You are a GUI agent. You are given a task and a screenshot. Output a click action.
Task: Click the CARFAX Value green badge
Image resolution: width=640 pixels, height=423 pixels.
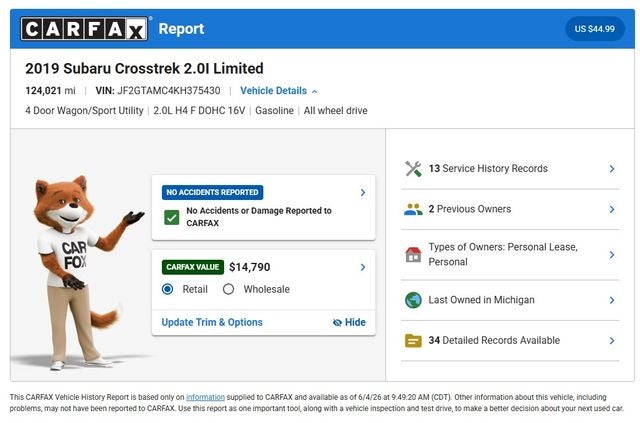pyautogui.click(x=193, y=267)
